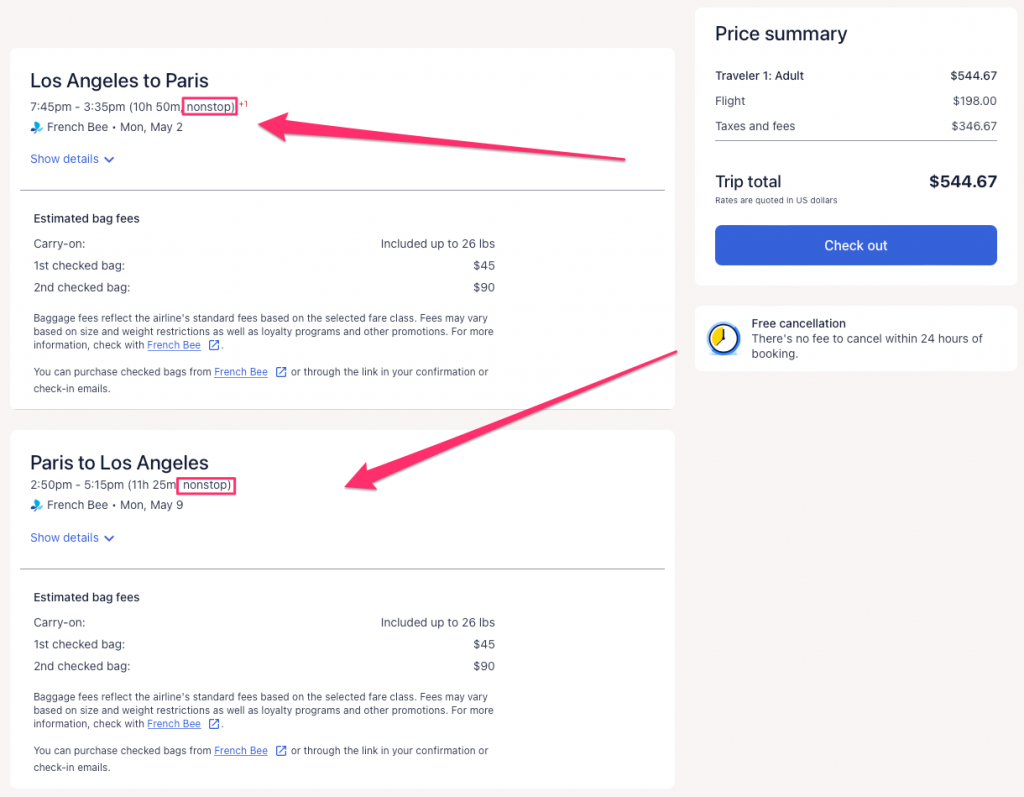Click the French Bee logo on the Los Angeles to Paris flight
Screen dimensions: 1024x797
click(x=37, y=128)
